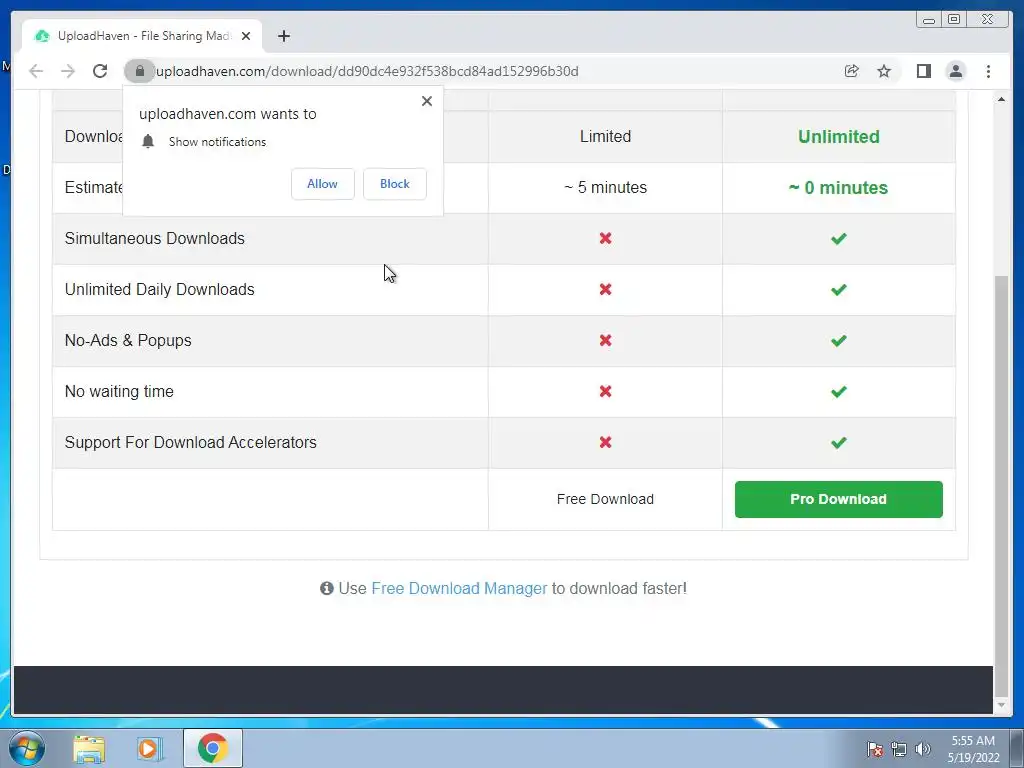Click the green check for Simultaneous Downloads
The image size is (1024, 768).
point(839,238)
